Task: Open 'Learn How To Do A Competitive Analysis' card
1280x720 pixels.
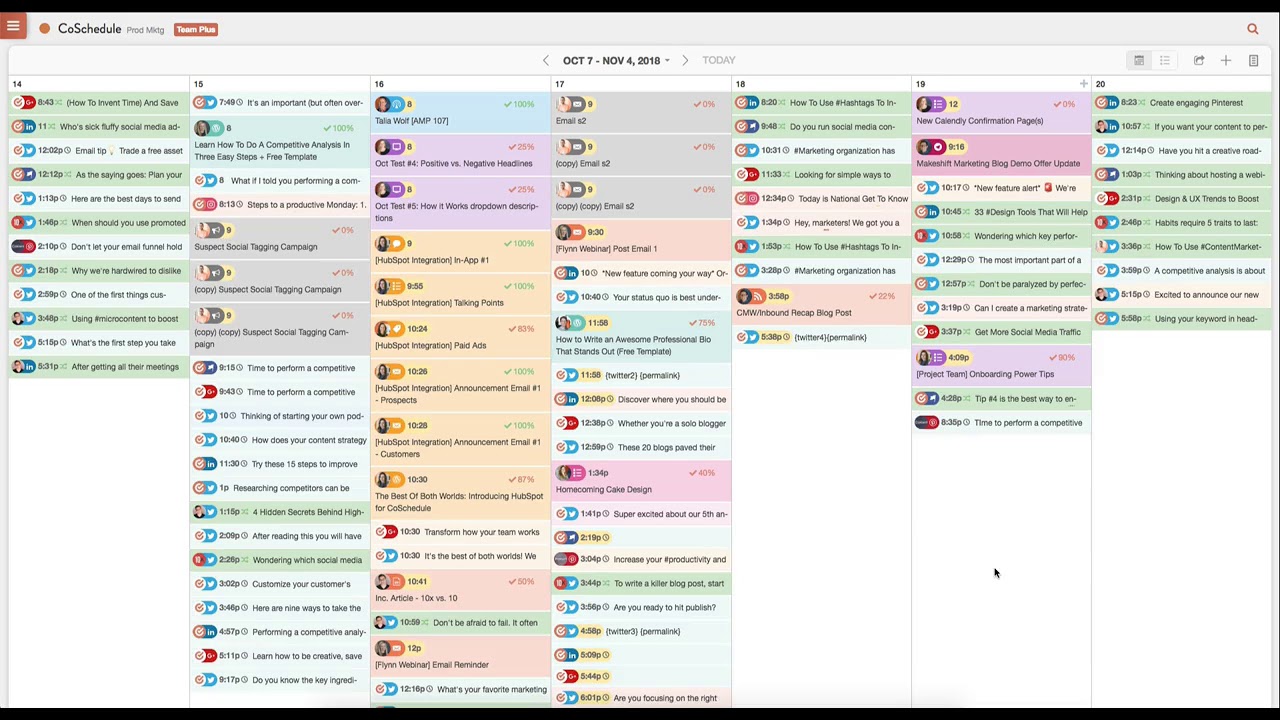Action: pyautogui.click(x=280, y=143)
